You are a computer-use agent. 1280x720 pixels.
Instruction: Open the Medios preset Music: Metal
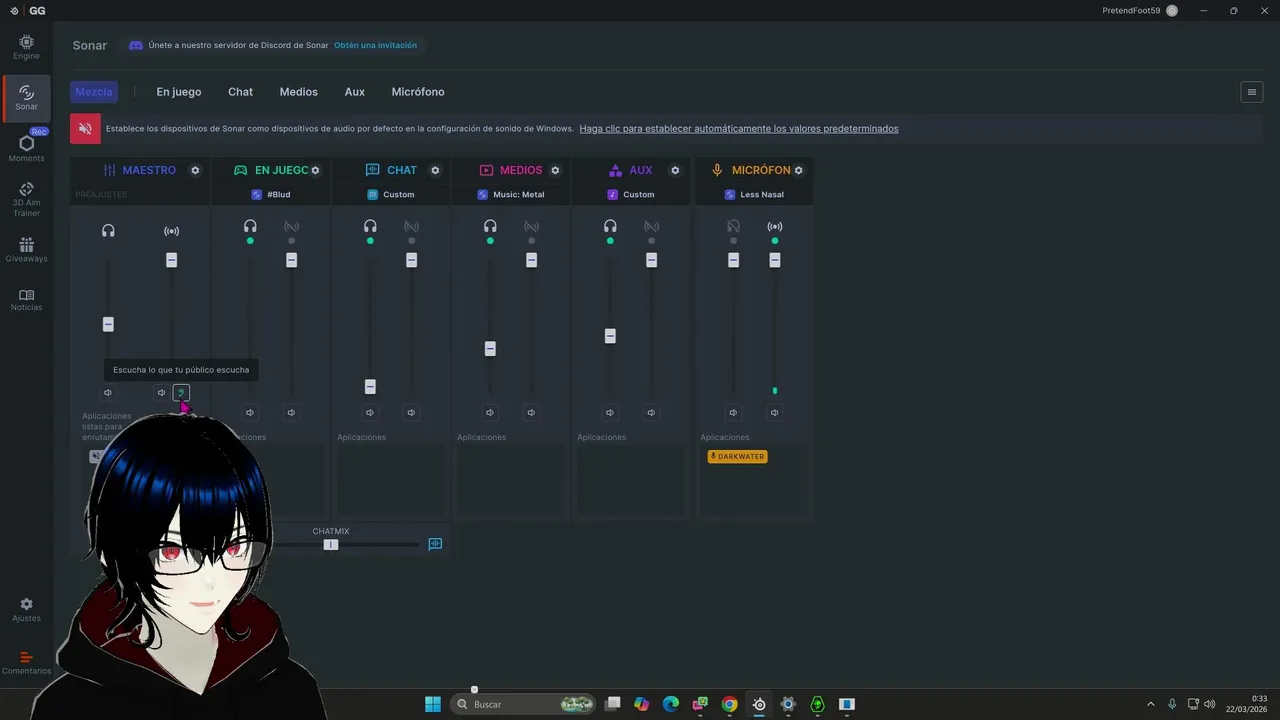pos(511,194)
